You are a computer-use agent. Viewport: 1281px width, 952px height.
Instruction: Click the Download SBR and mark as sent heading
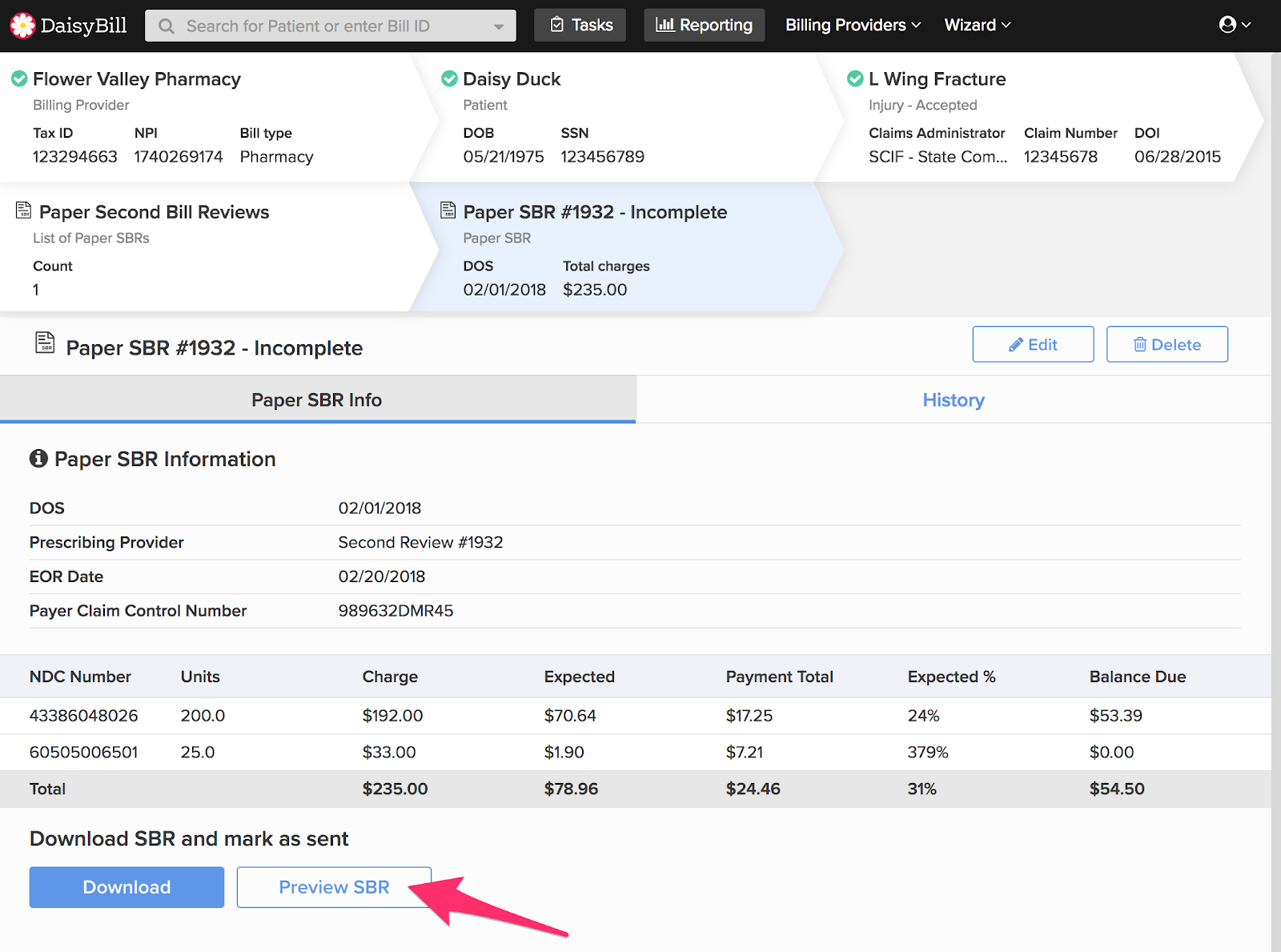(x=189, y=838)
